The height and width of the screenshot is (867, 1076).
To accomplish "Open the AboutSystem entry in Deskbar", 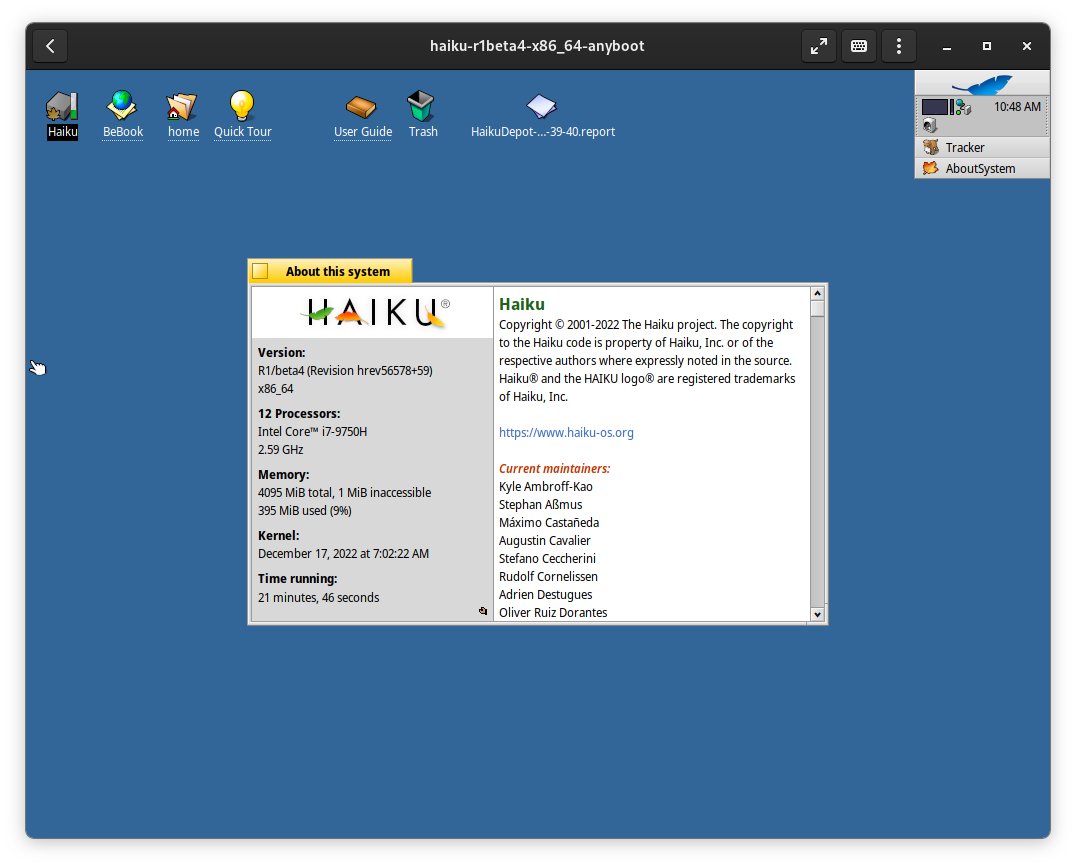I will point(982,168).
